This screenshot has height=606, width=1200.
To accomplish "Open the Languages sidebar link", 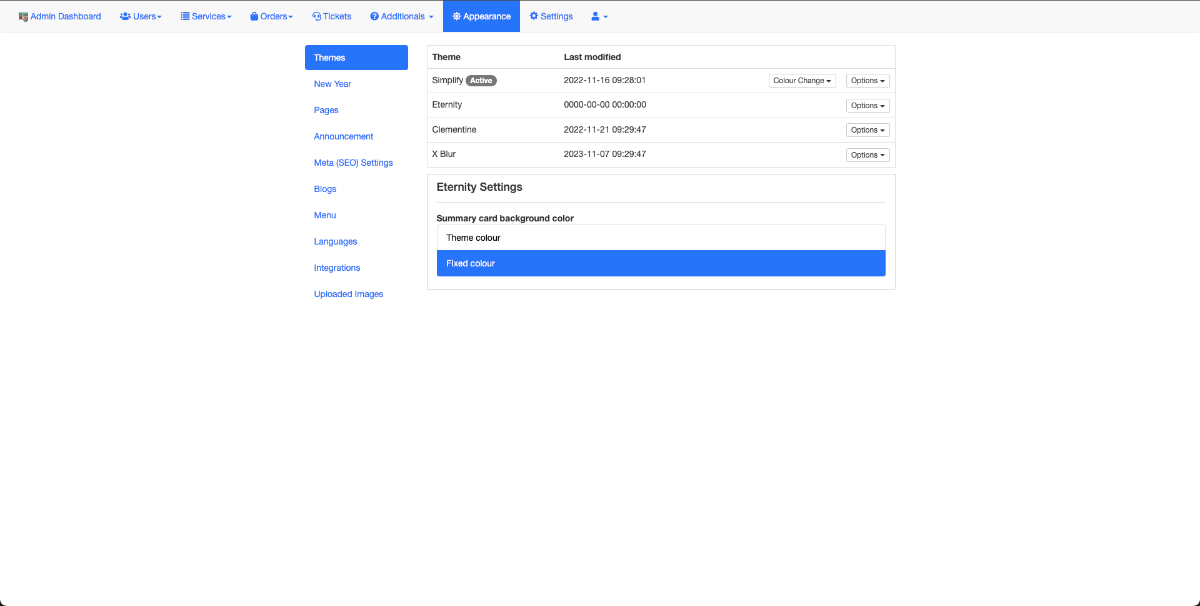I will click(x=335, y=242).
